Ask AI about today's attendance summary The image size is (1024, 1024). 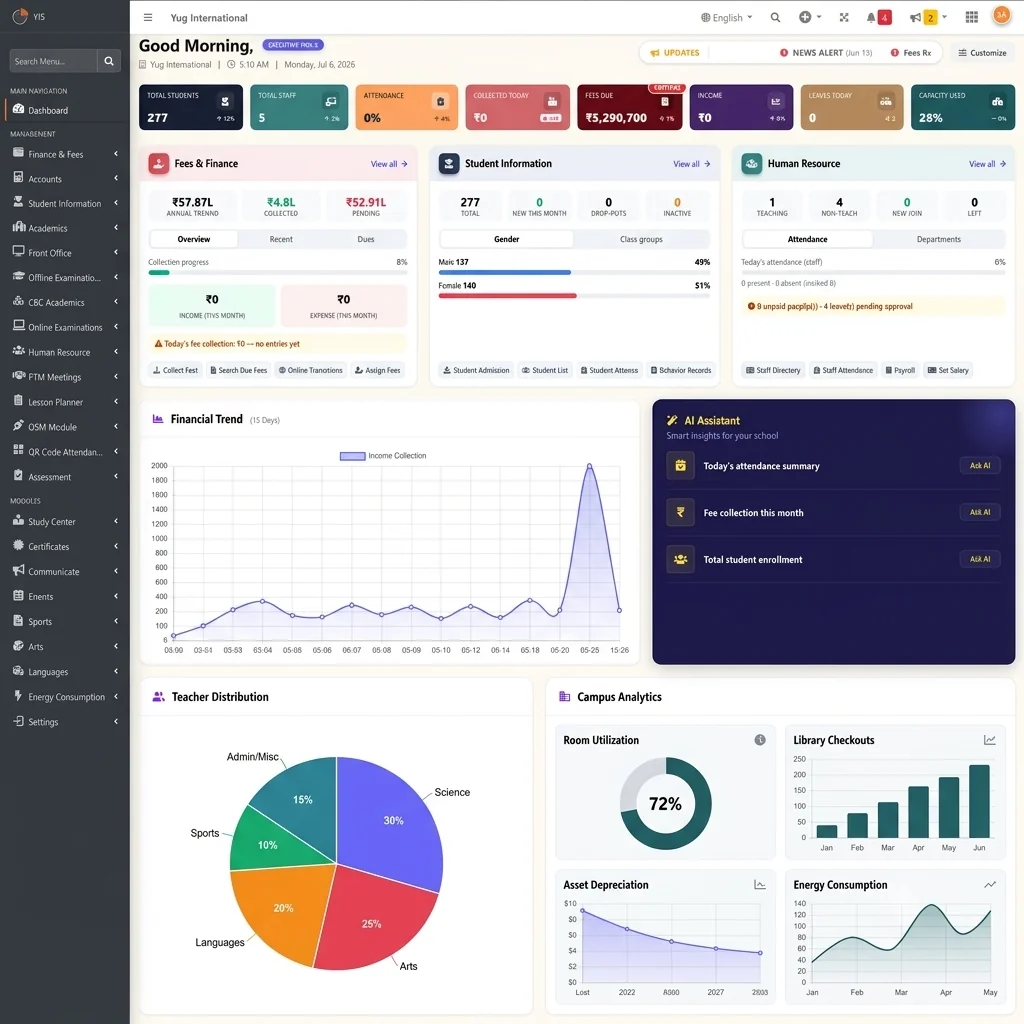click(x=980, y=466)
